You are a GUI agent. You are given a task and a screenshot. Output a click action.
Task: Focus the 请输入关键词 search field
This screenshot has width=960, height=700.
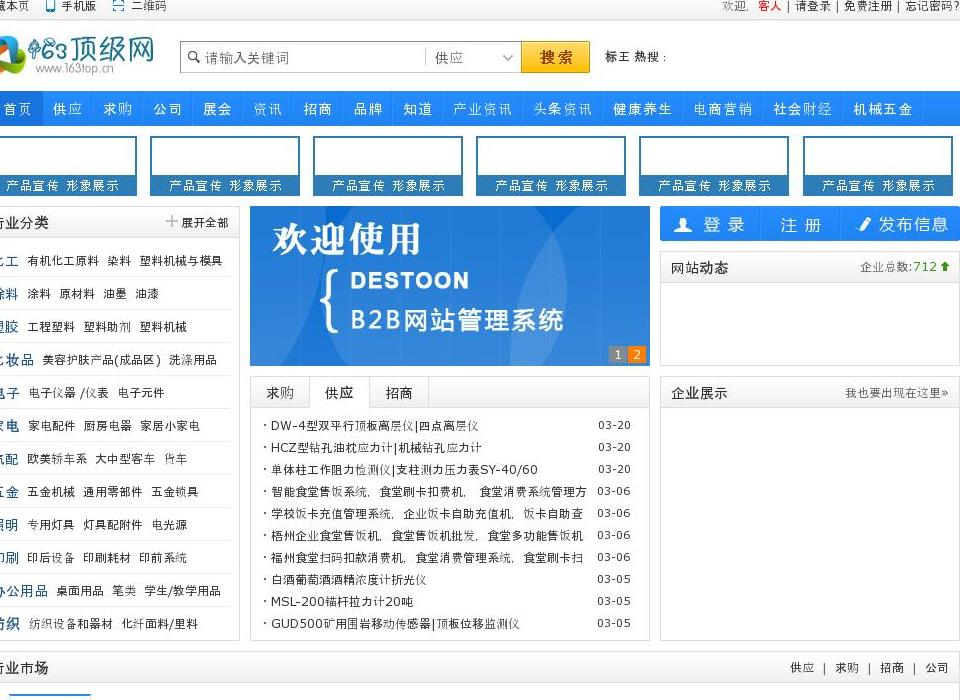point(303,58)
